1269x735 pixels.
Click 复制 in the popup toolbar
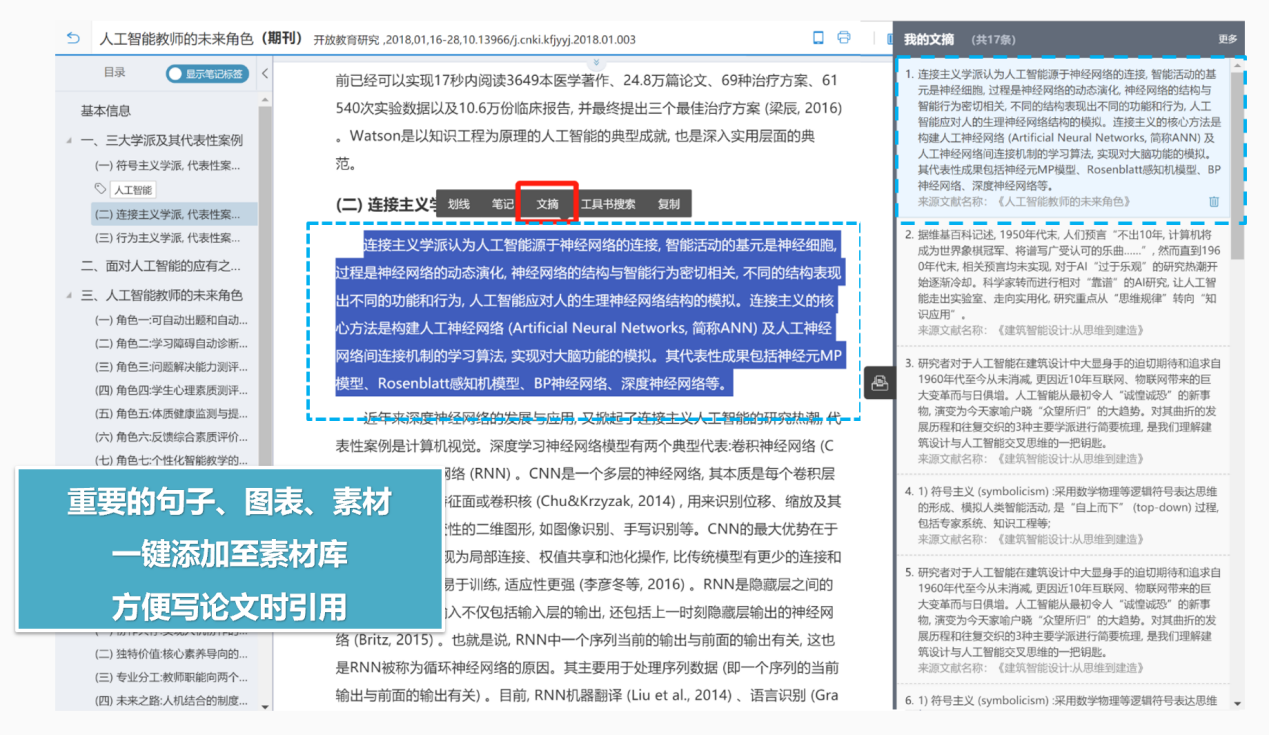(668, 204)
